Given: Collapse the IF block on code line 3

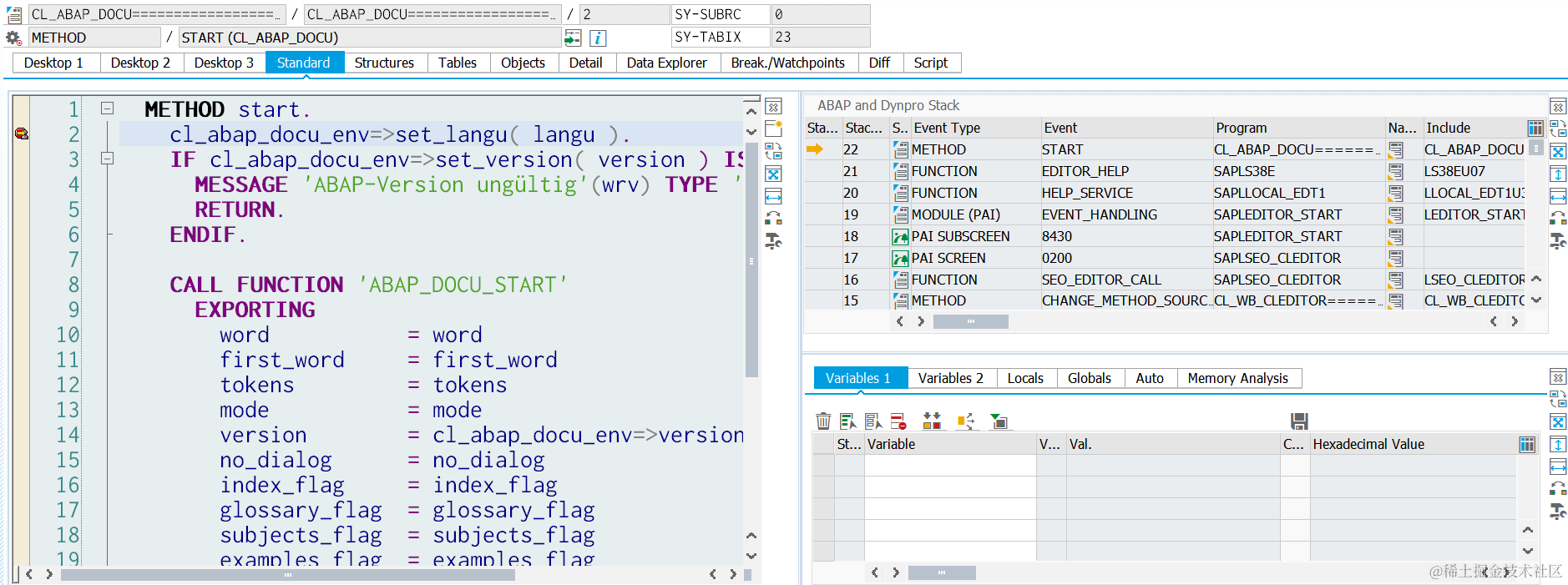Looking at the screenshot, I should (107, 158).
